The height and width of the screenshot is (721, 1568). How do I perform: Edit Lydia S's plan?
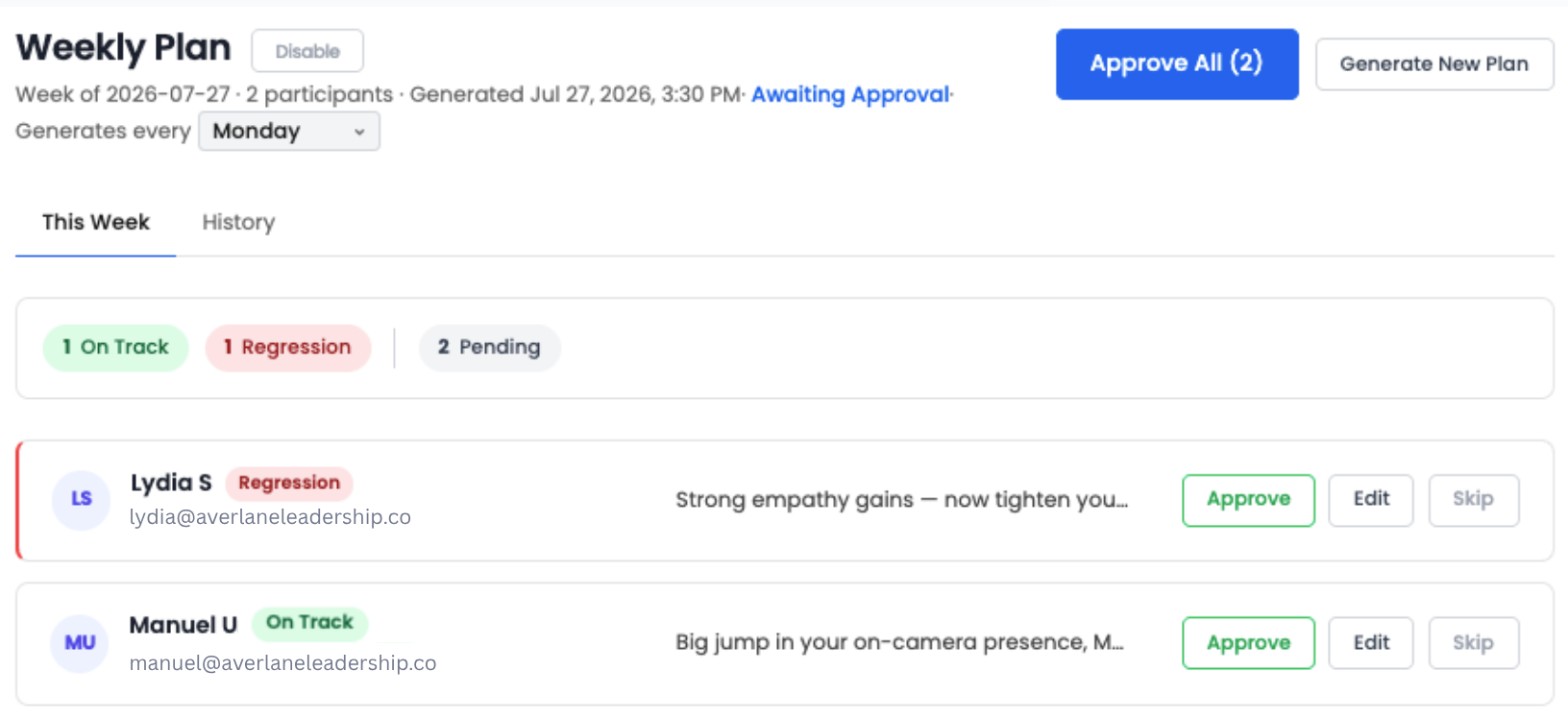(x=1371, y=500)
